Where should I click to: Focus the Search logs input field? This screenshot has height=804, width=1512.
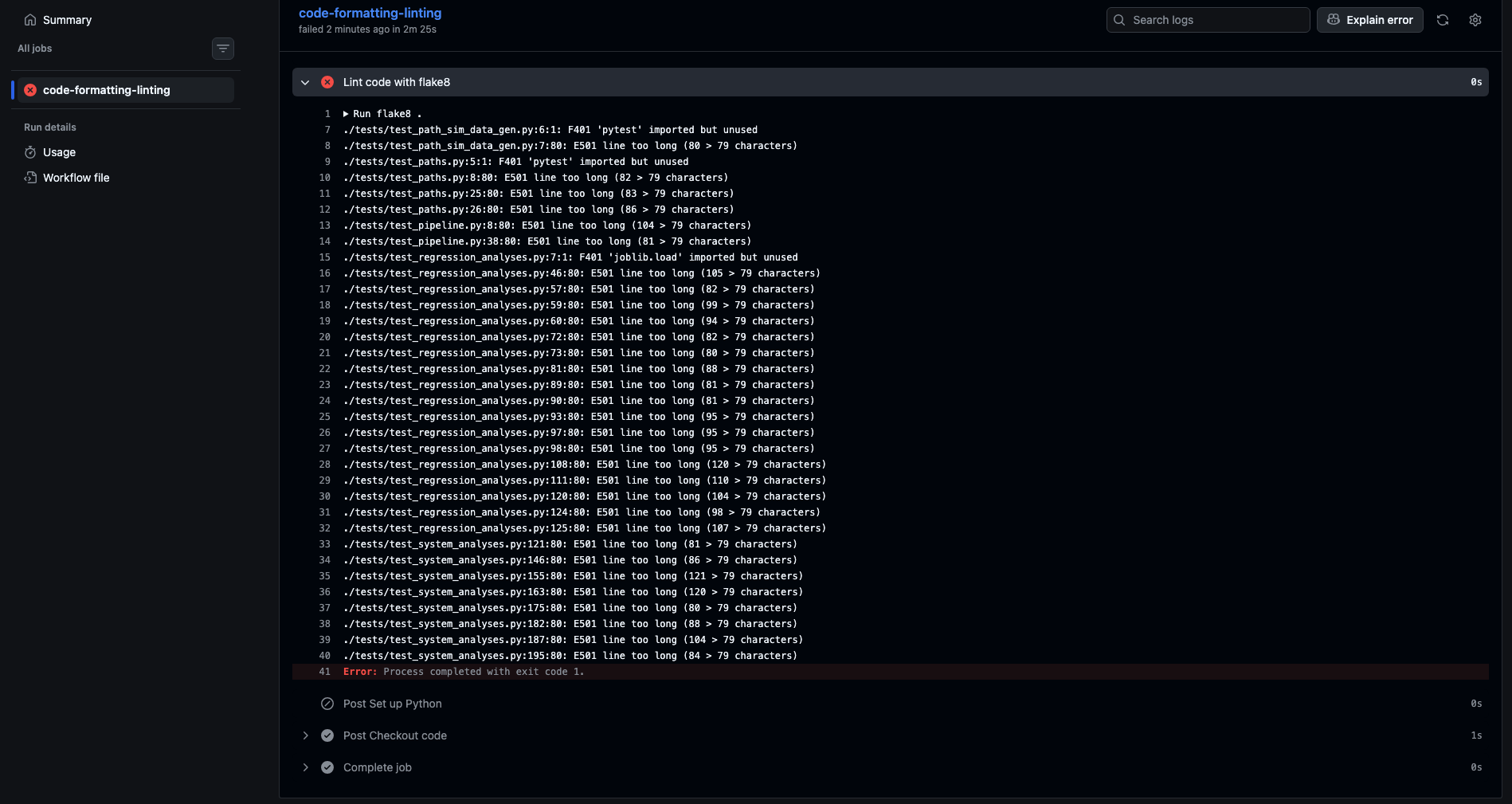(x=1208, y=20)
